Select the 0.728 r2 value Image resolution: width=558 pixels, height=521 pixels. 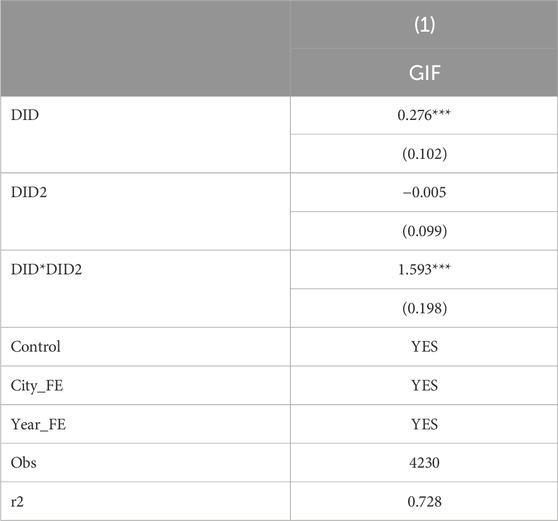pos(424,501)
